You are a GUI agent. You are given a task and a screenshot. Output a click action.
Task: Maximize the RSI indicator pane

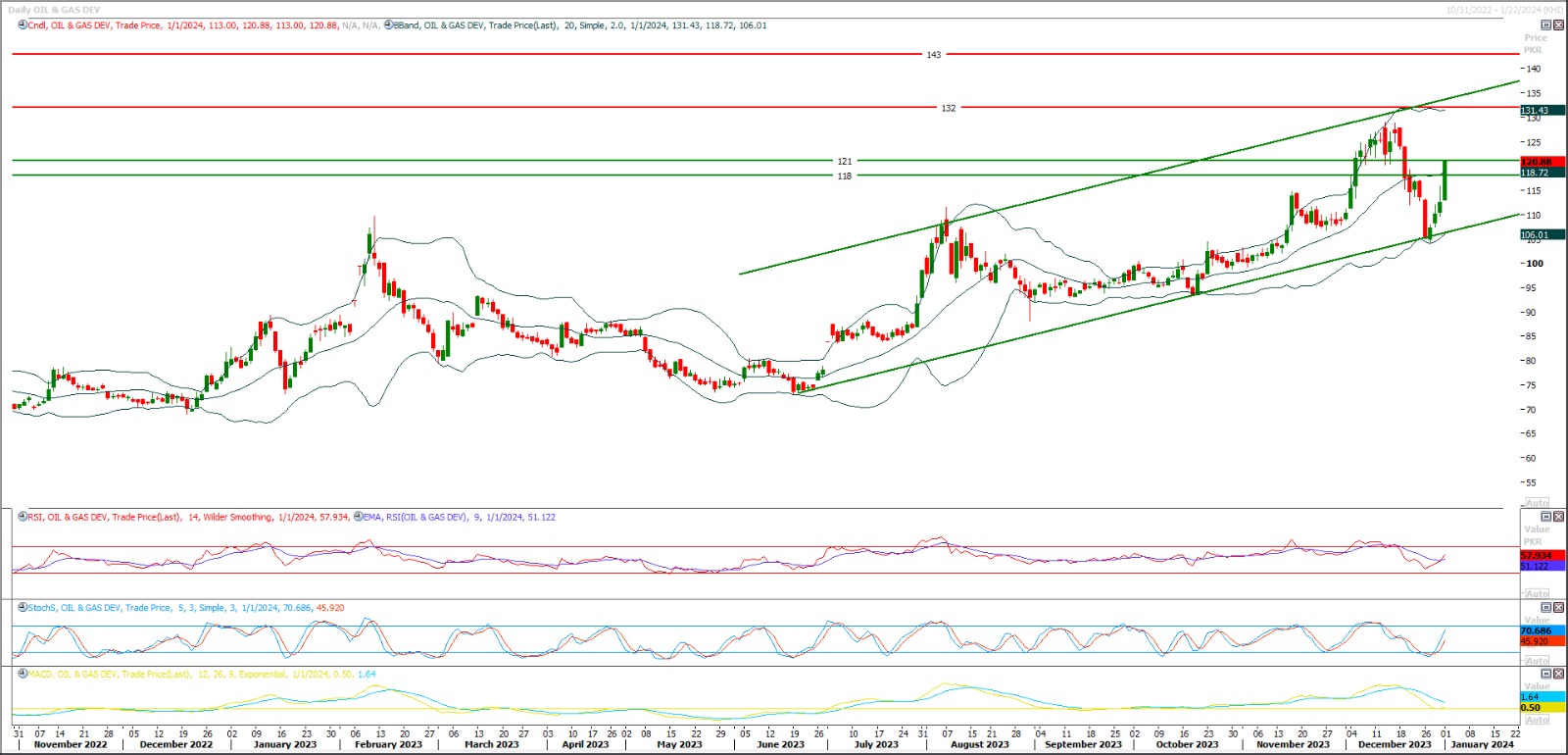(x=1546, y=517)
